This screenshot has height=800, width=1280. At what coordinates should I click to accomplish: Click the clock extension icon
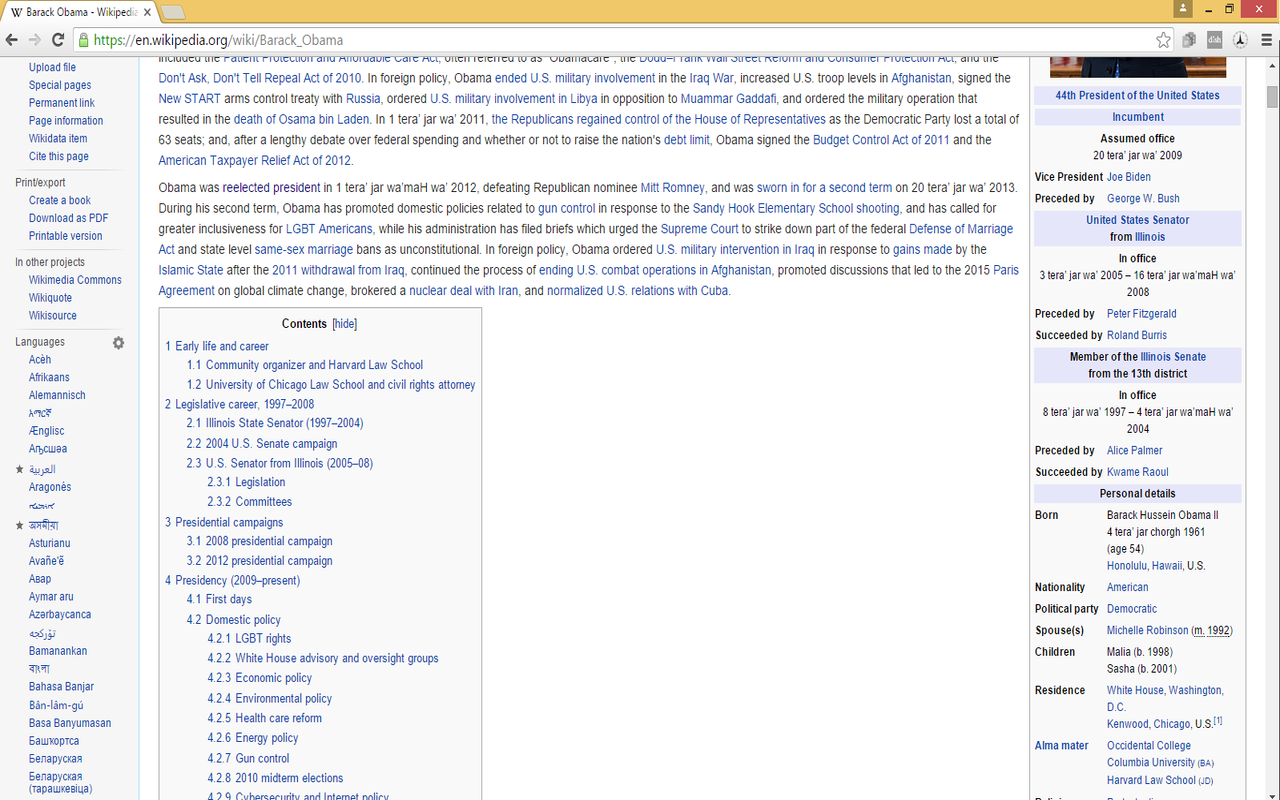point(1240,40)
